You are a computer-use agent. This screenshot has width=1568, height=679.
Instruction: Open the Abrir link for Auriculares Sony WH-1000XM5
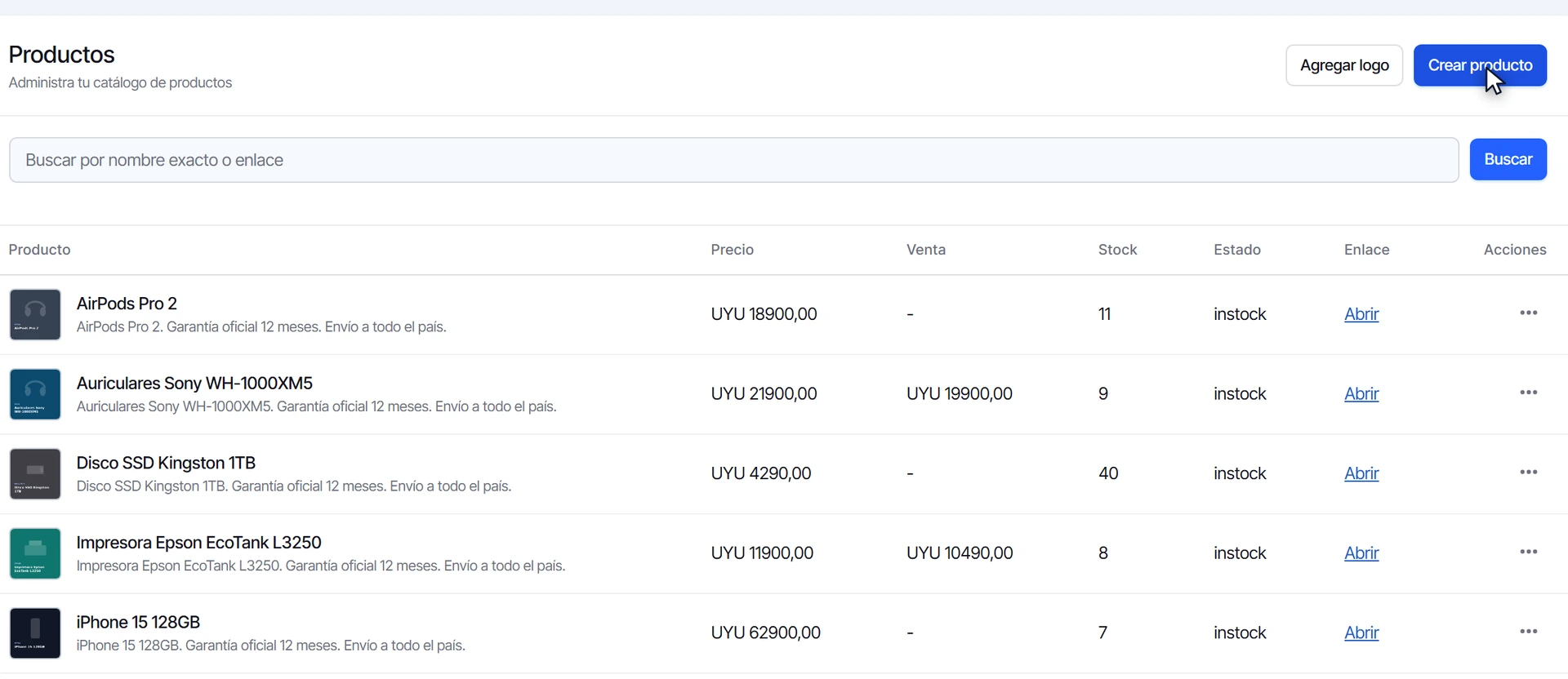point(1361,394)
